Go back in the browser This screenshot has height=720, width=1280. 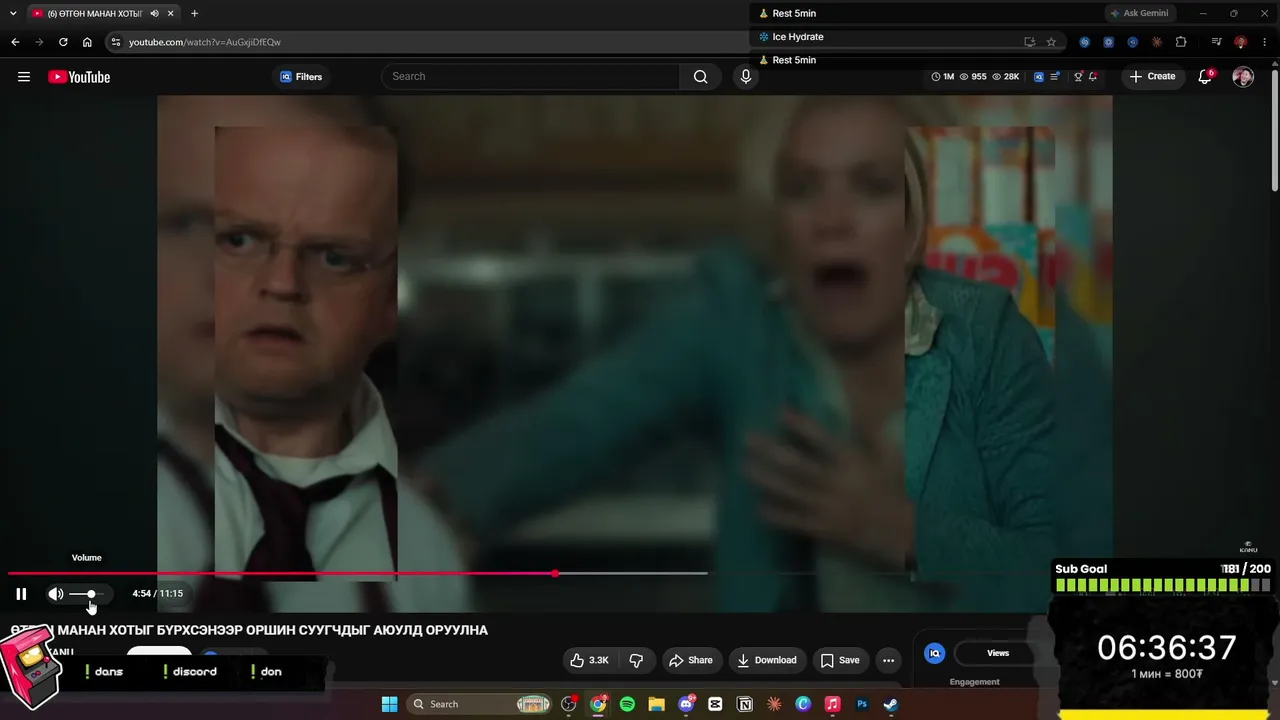point(15,42)
